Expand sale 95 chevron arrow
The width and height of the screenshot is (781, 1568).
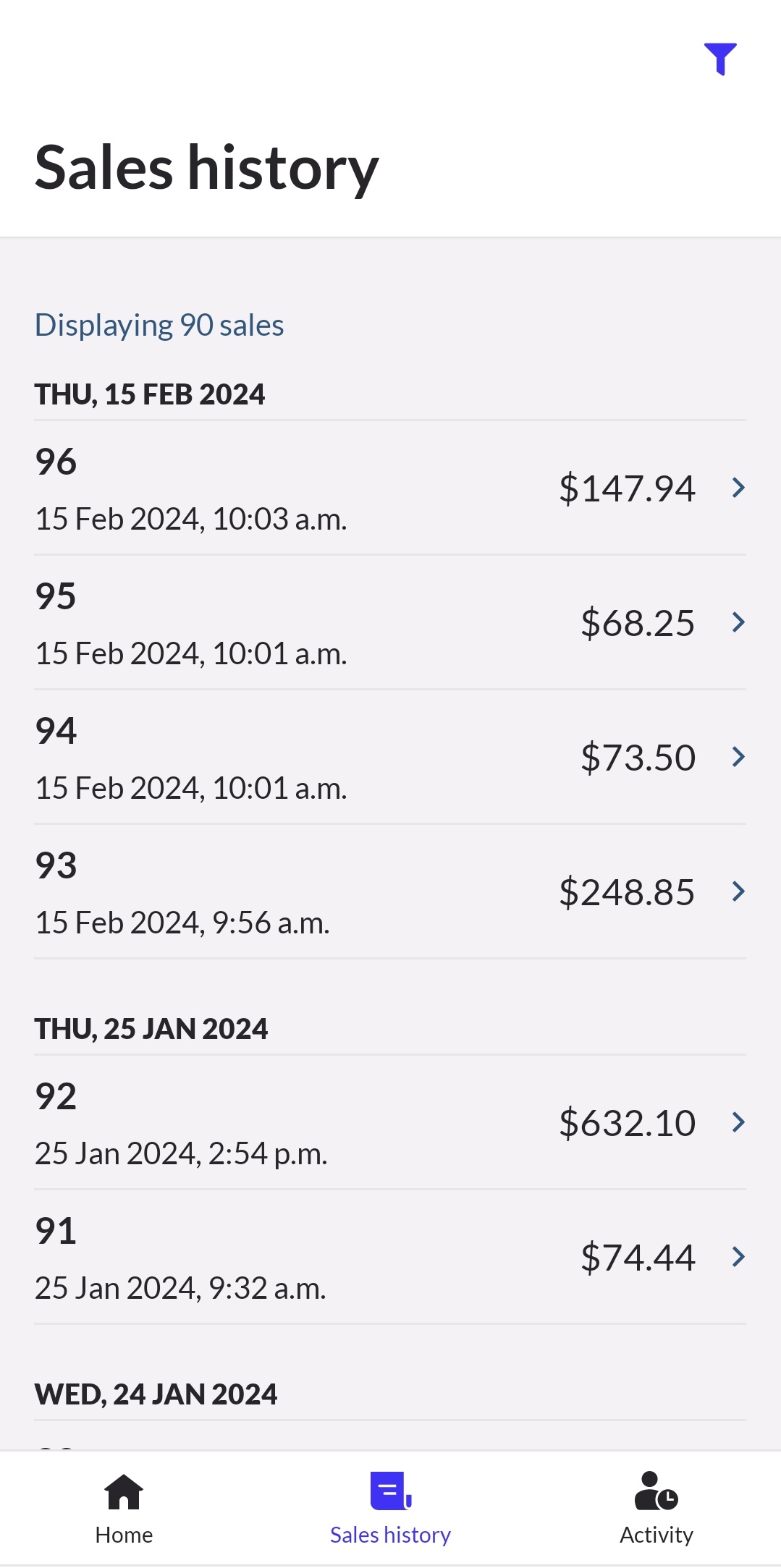pyautogui.click(x=738, y=622)
